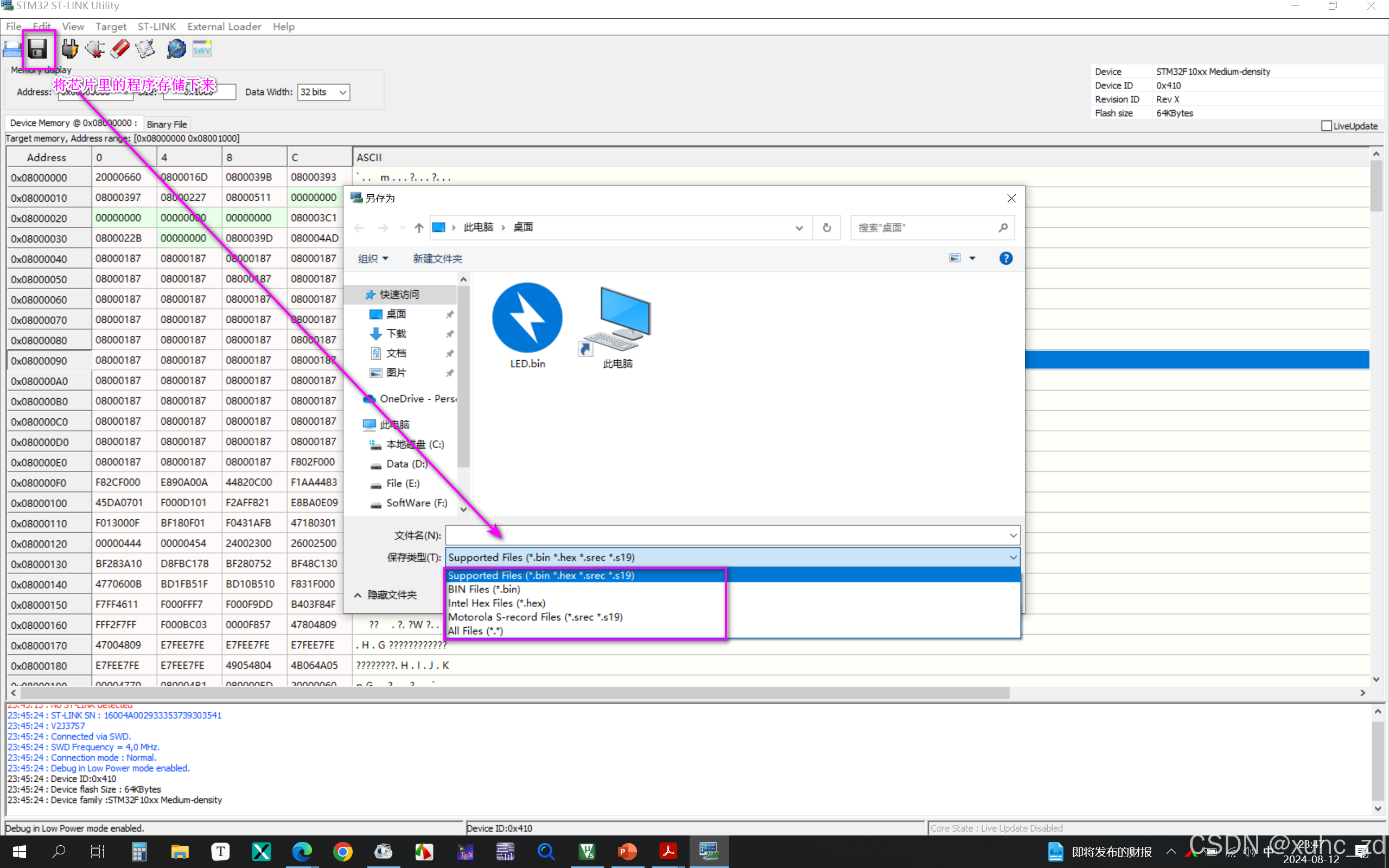1389x868 pixels.
Task: Select OneDrive - Personal in sidebar
Action: [x=410, y=398]
